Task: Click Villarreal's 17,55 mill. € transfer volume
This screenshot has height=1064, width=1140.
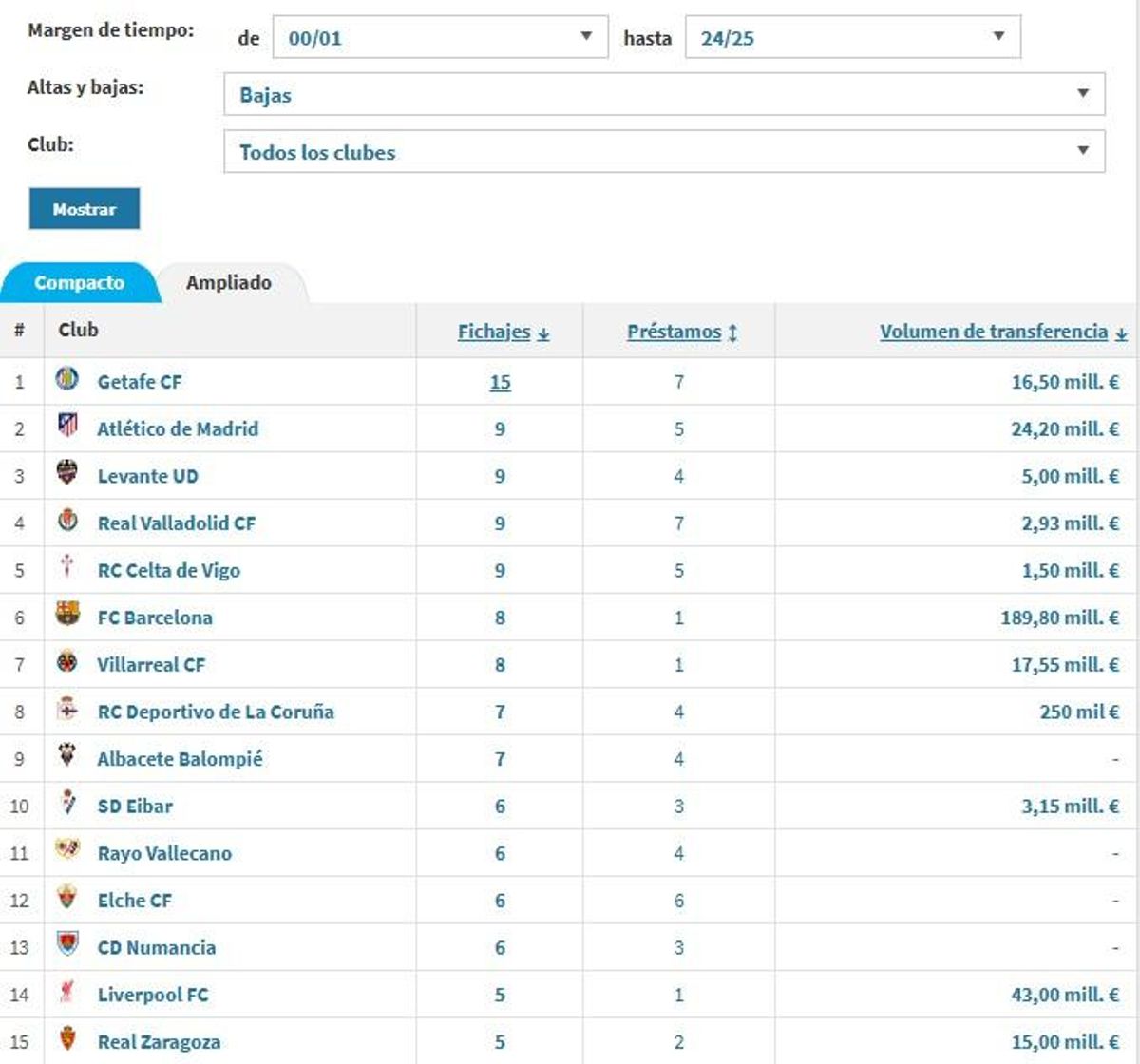Action: pyautogui.click(x=1065, y=664)
